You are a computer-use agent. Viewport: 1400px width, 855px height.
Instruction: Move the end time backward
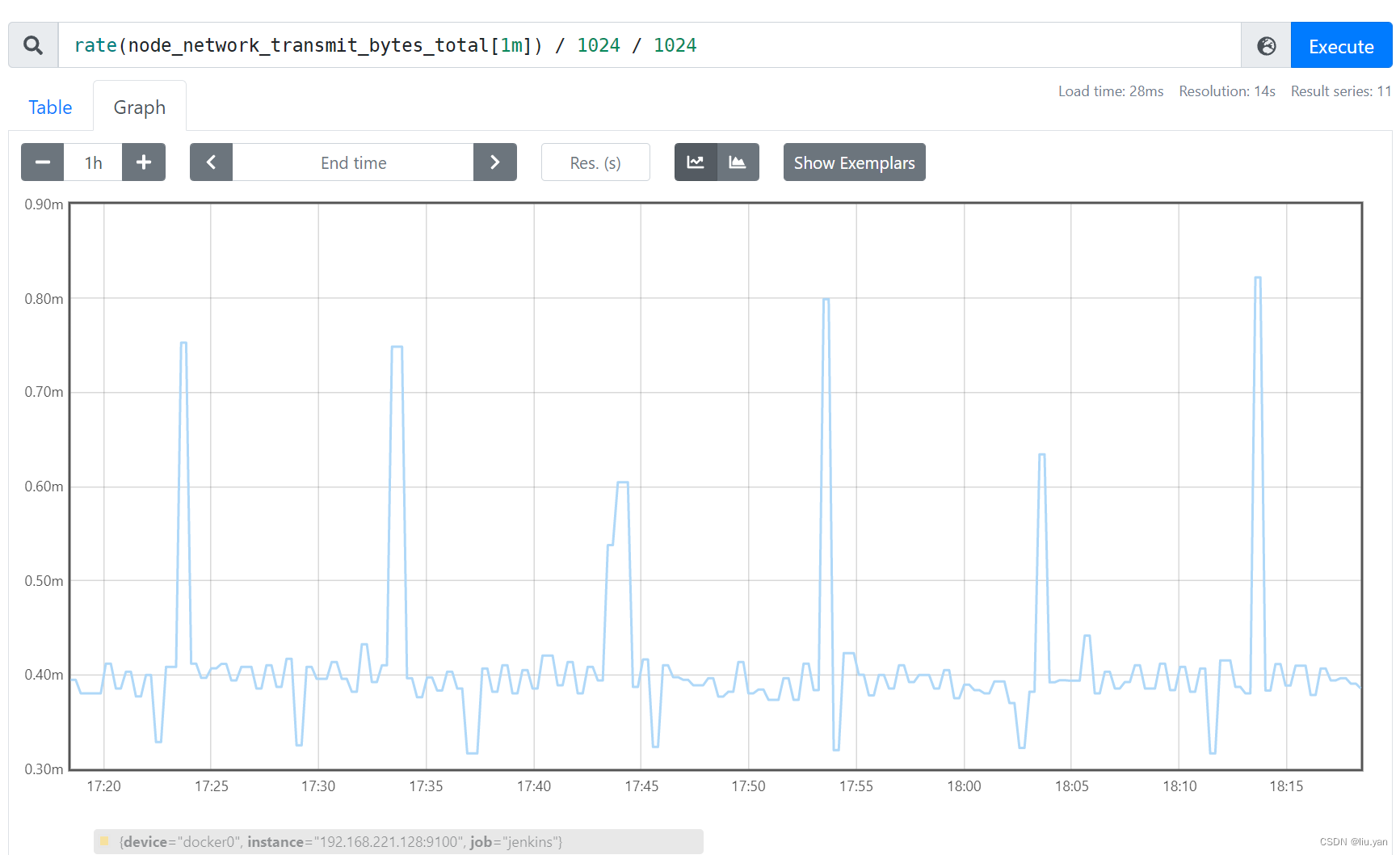(x=211, y=162)
